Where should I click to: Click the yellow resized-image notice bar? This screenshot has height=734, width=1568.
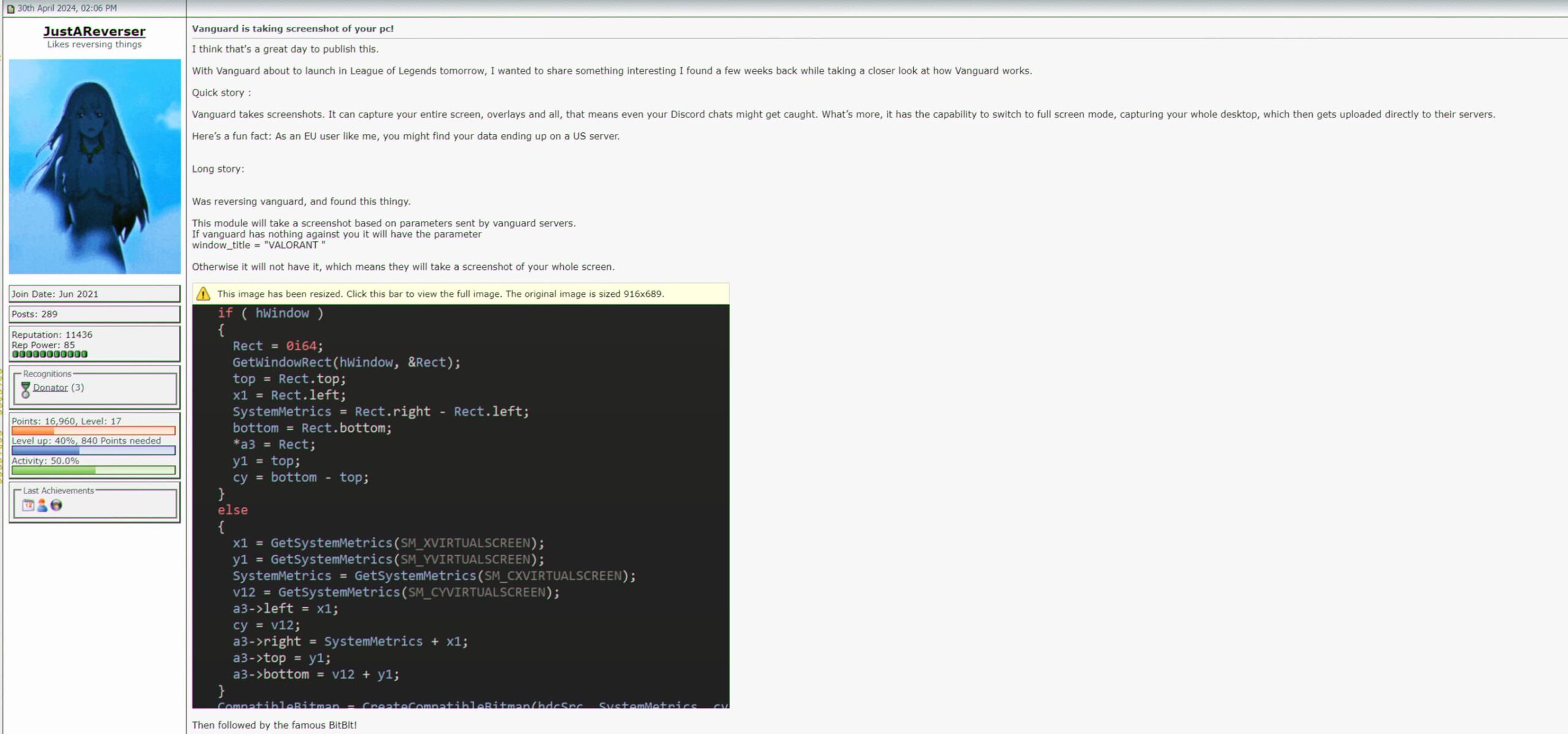click(x=461, y=294)
